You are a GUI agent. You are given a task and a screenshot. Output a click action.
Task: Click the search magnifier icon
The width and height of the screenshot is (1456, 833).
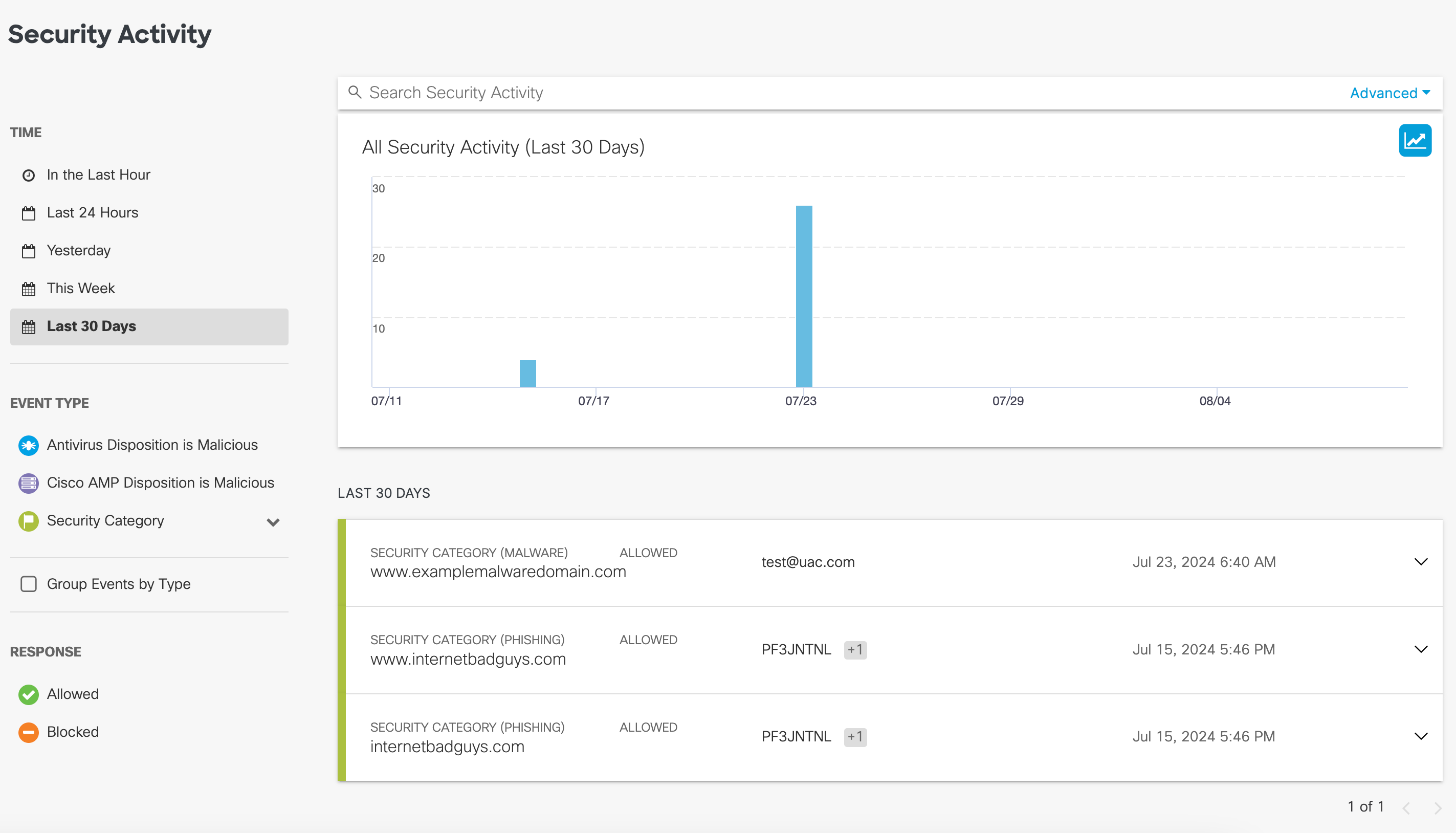click(355, 93)
